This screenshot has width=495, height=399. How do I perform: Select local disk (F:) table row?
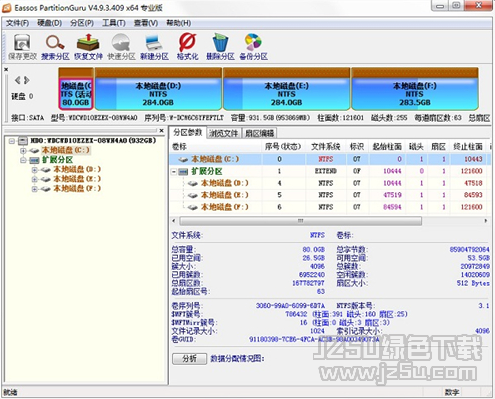[x=330, y=207]
